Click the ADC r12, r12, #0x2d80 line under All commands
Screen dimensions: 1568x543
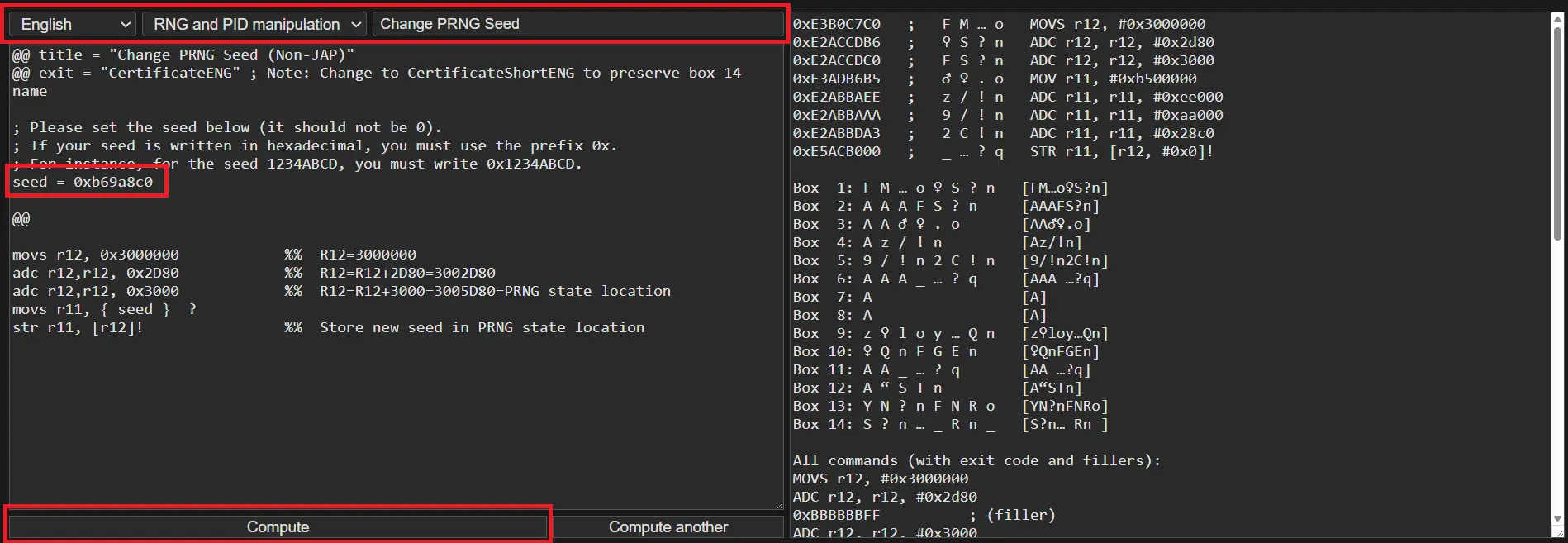pos(885,497)
